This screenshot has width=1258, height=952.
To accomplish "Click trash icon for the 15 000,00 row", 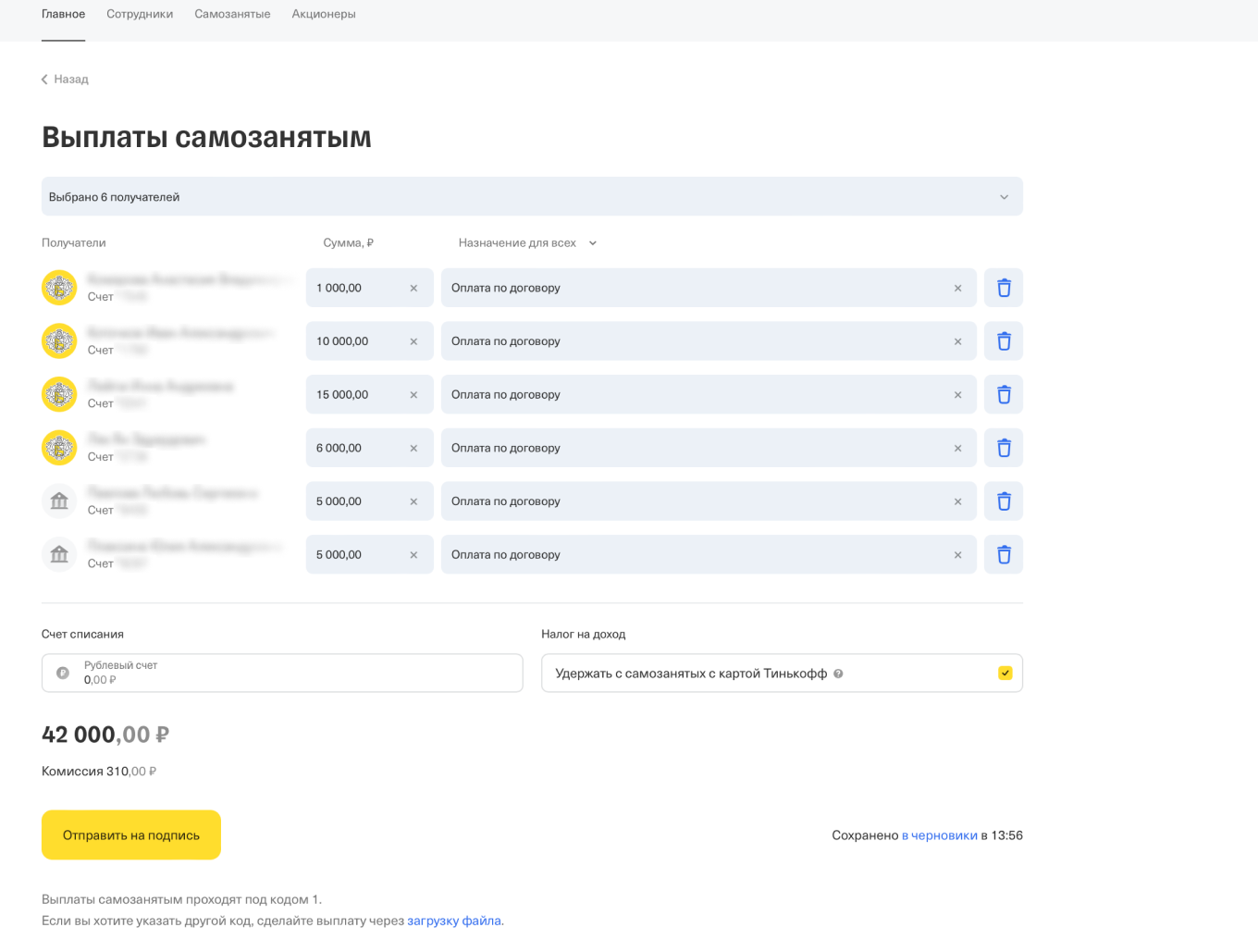I will point(1004,395).
